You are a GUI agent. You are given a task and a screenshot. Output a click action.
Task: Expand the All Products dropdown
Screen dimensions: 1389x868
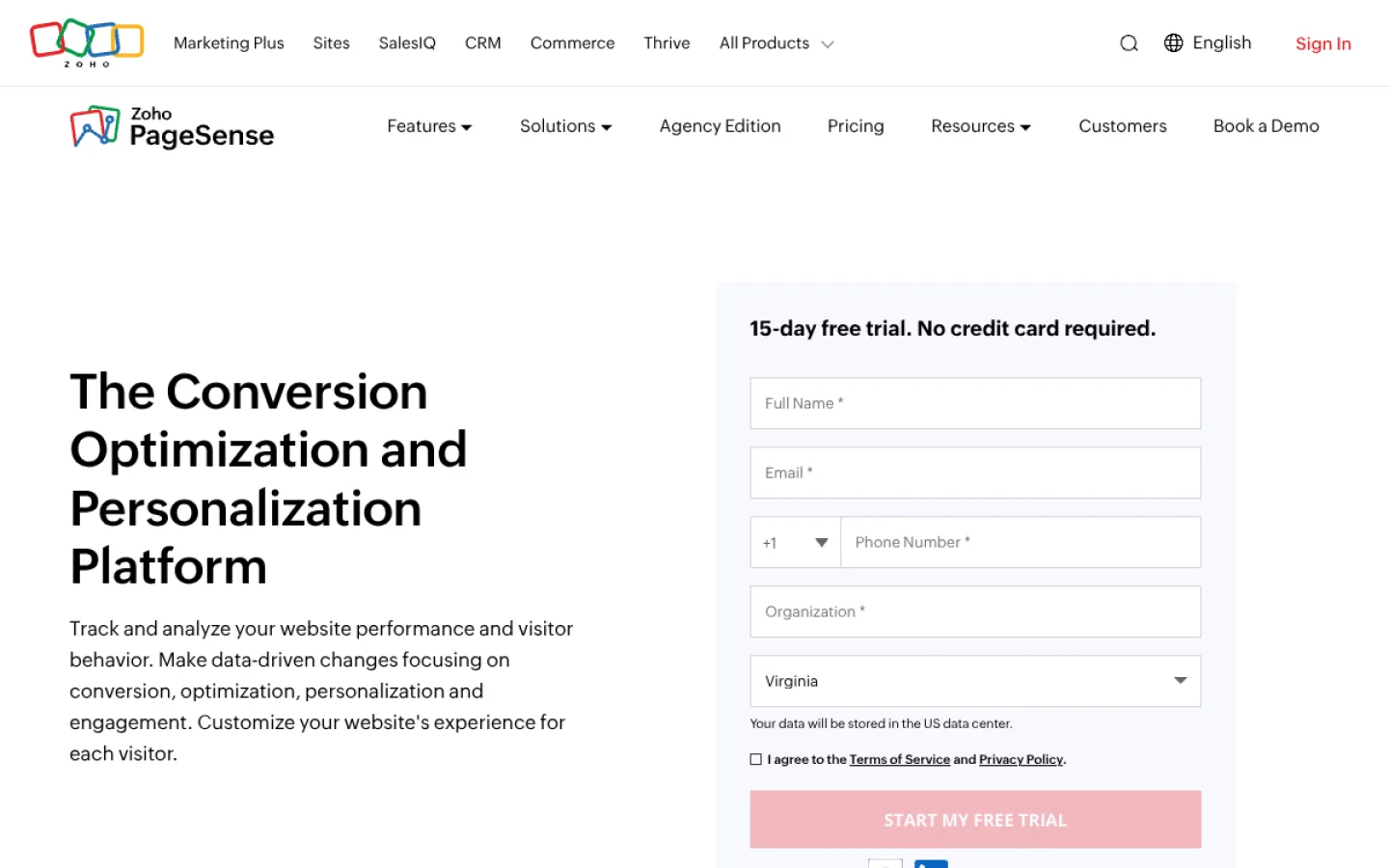[x=776, y=43]
